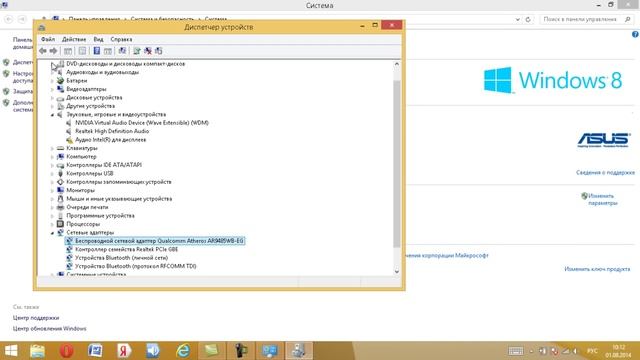Image resolution: width=640 pixels, height=360 pixels.
Task: Click the forward arrow in Device Manager toolbar
Action: (53, 51)
